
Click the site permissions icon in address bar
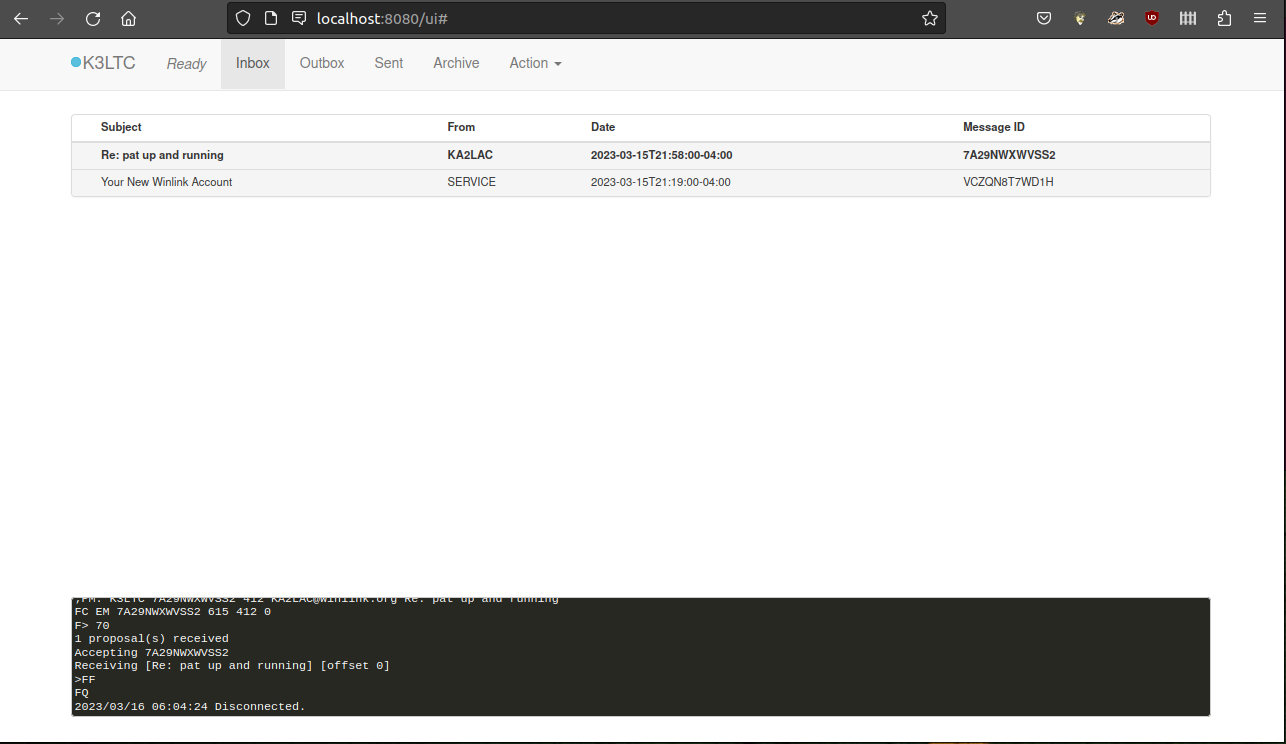(x=298, y=18)
